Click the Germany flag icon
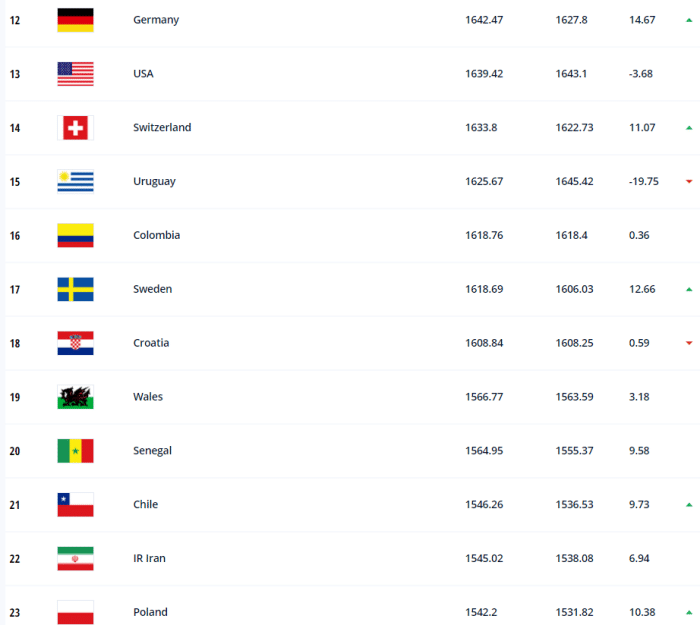This screenshot has height=625, width=700. (75, 20)
